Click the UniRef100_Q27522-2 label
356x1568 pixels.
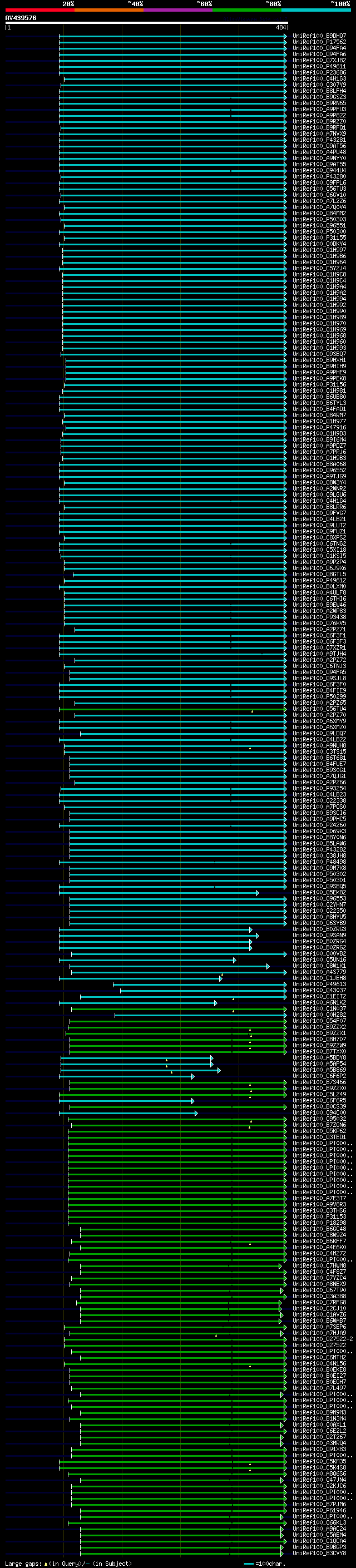323,1338
